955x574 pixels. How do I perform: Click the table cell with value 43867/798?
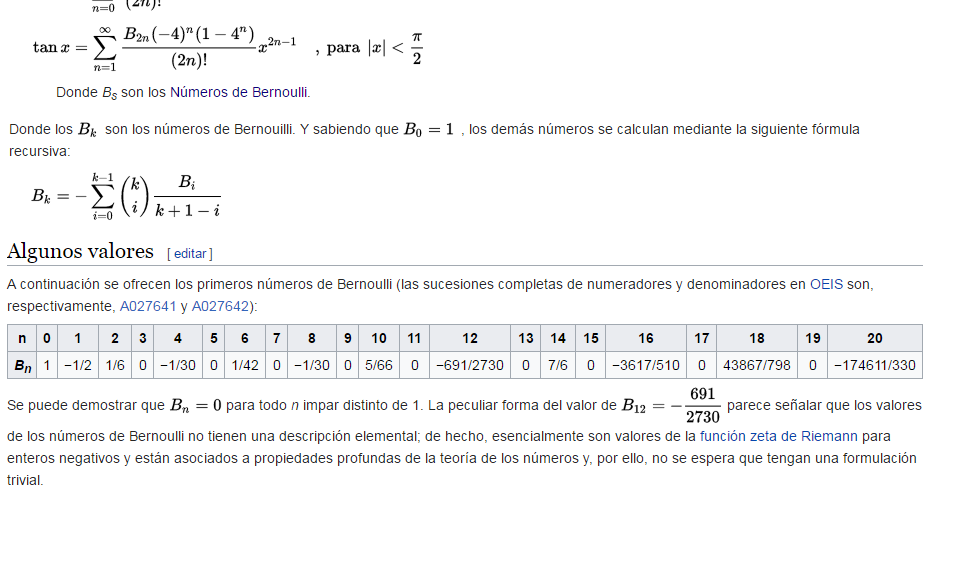pos(756,366)
